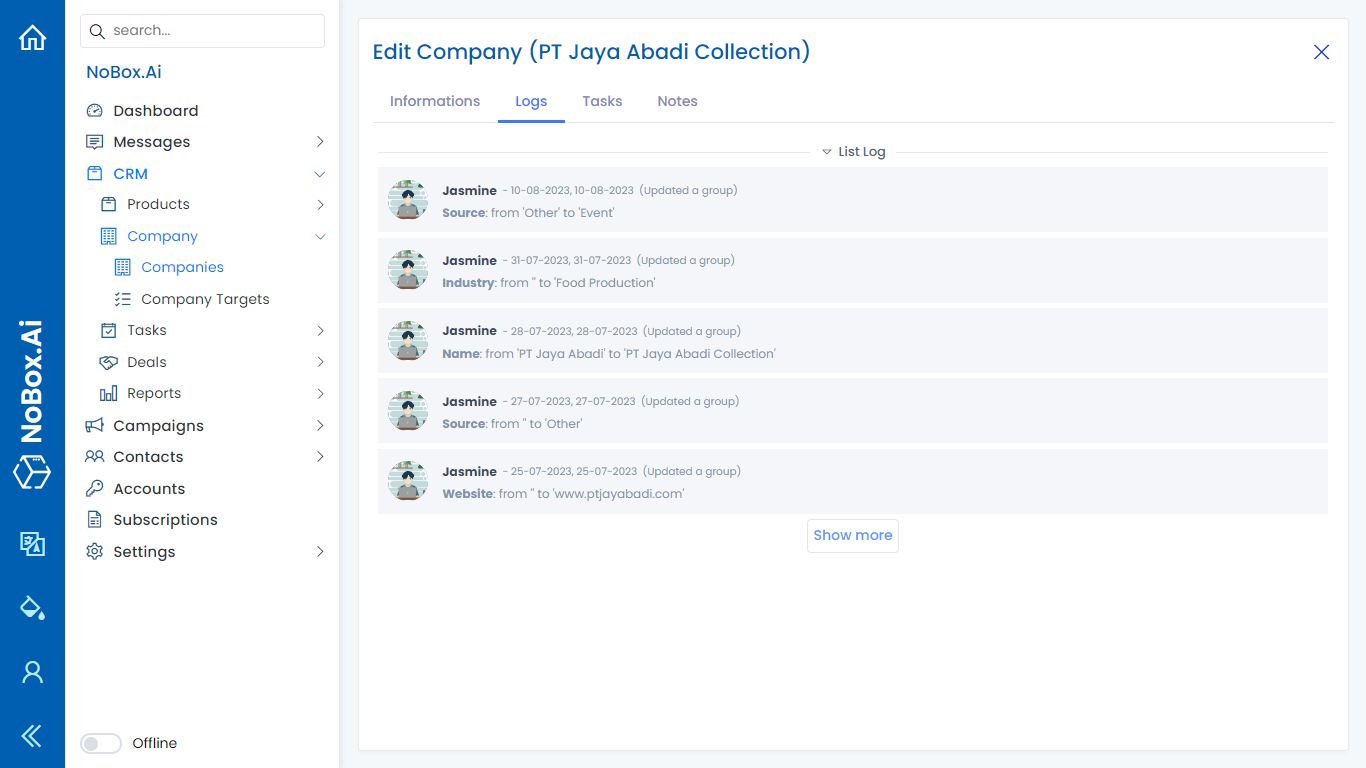Click the Accounts key icon
This screenshot has height=768, width=1366.
[95, 489]
